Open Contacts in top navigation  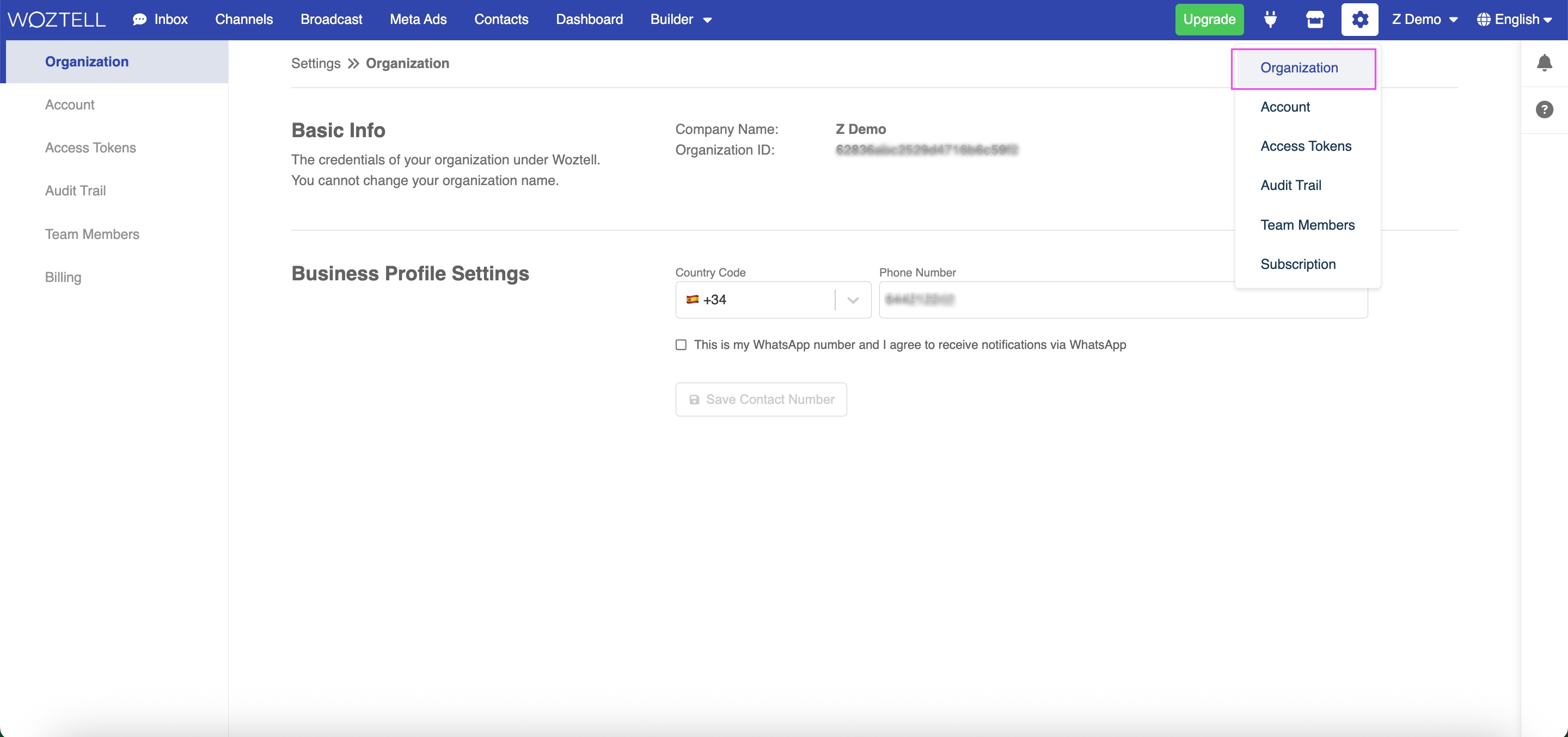click(501, 20)
